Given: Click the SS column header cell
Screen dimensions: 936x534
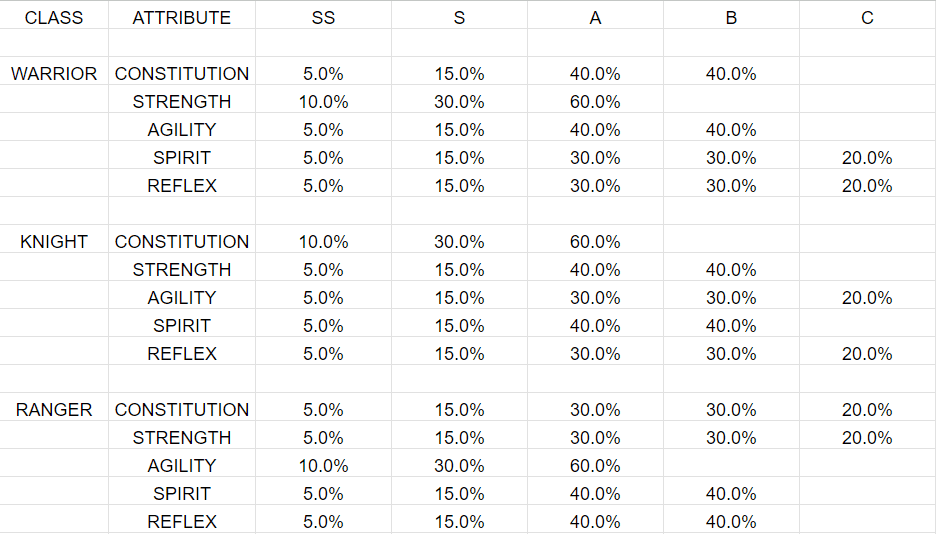Looking at the screenshot, I should pyautogui.click(x=323, y=17).
